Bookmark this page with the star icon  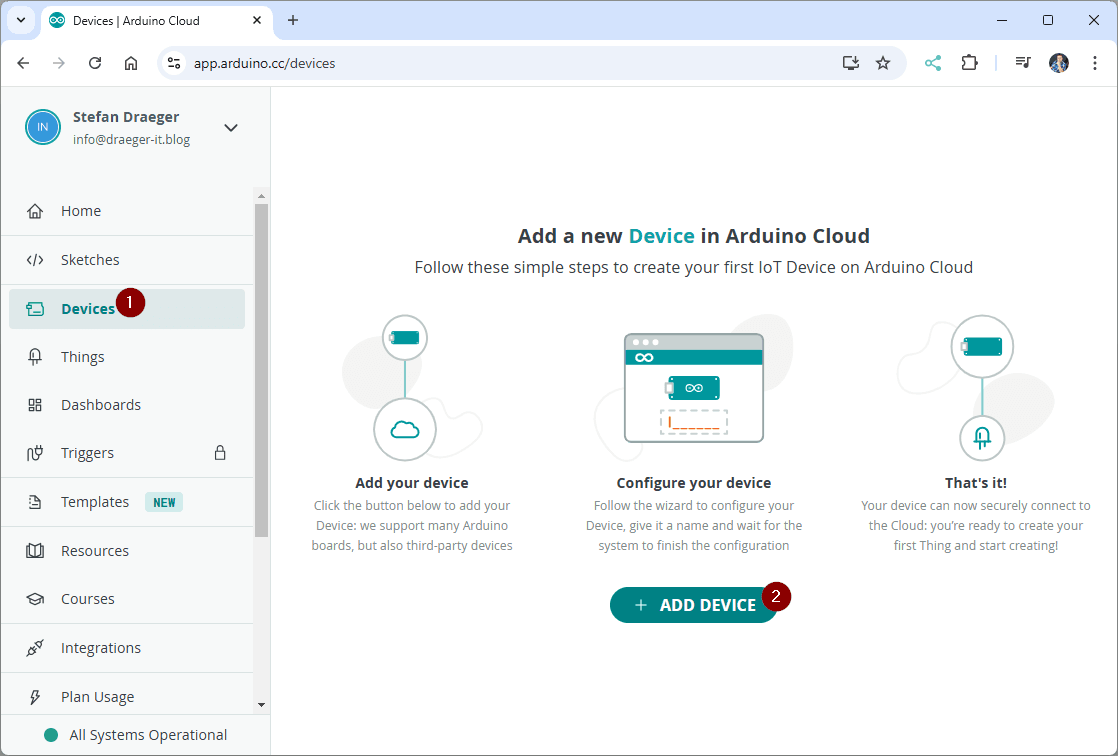(x=883, y=63)
